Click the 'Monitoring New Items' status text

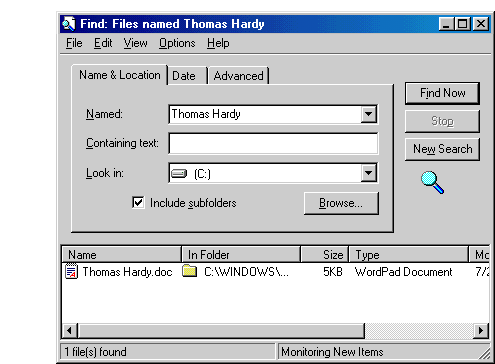(x=332, y=352)
